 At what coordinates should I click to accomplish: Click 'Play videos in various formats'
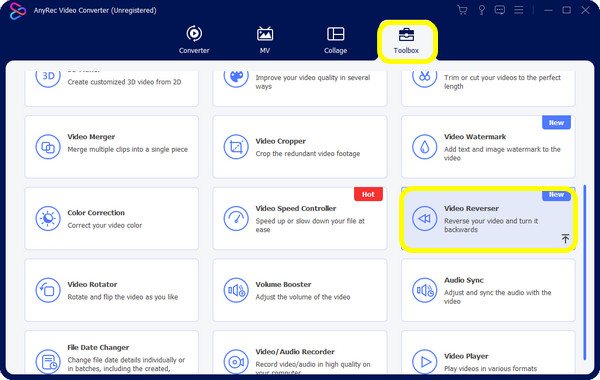[x=490, y=369]
